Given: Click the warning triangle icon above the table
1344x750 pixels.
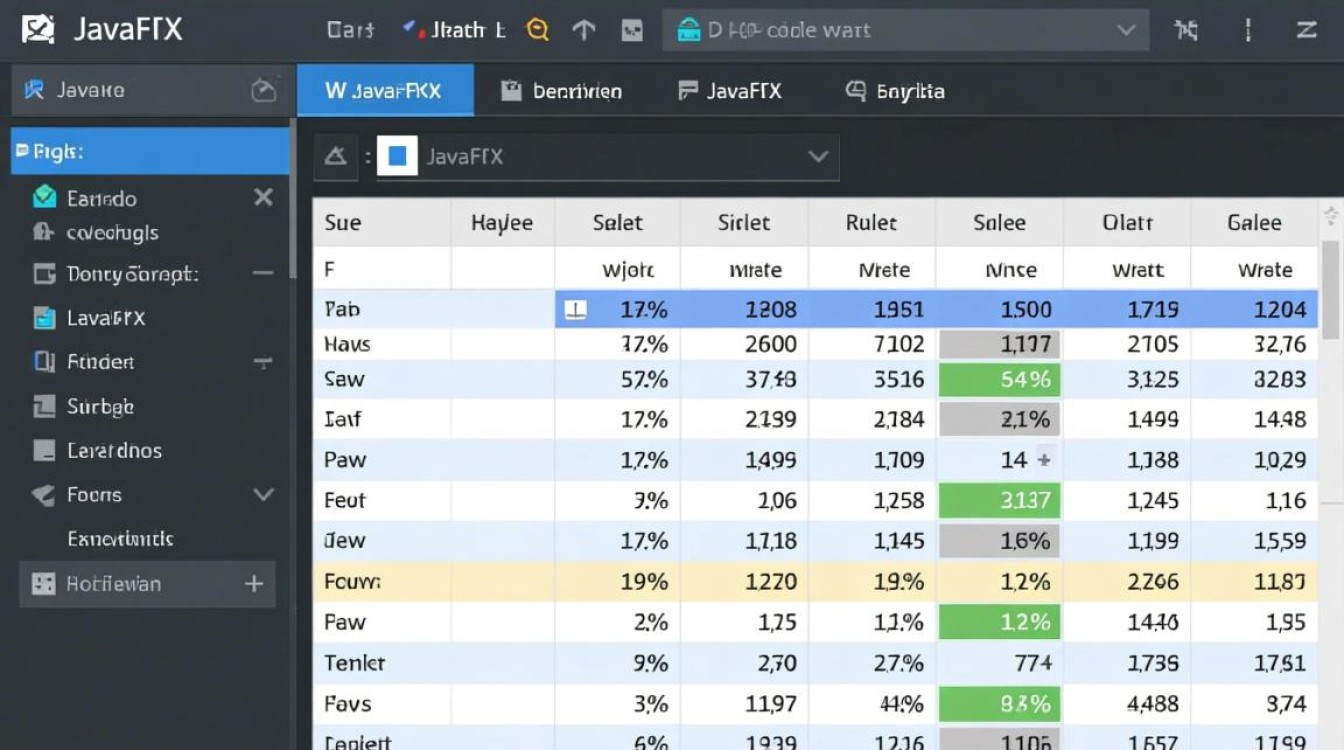Looking at the screenshot, I should pyautogui.click(x=335, y=156).
